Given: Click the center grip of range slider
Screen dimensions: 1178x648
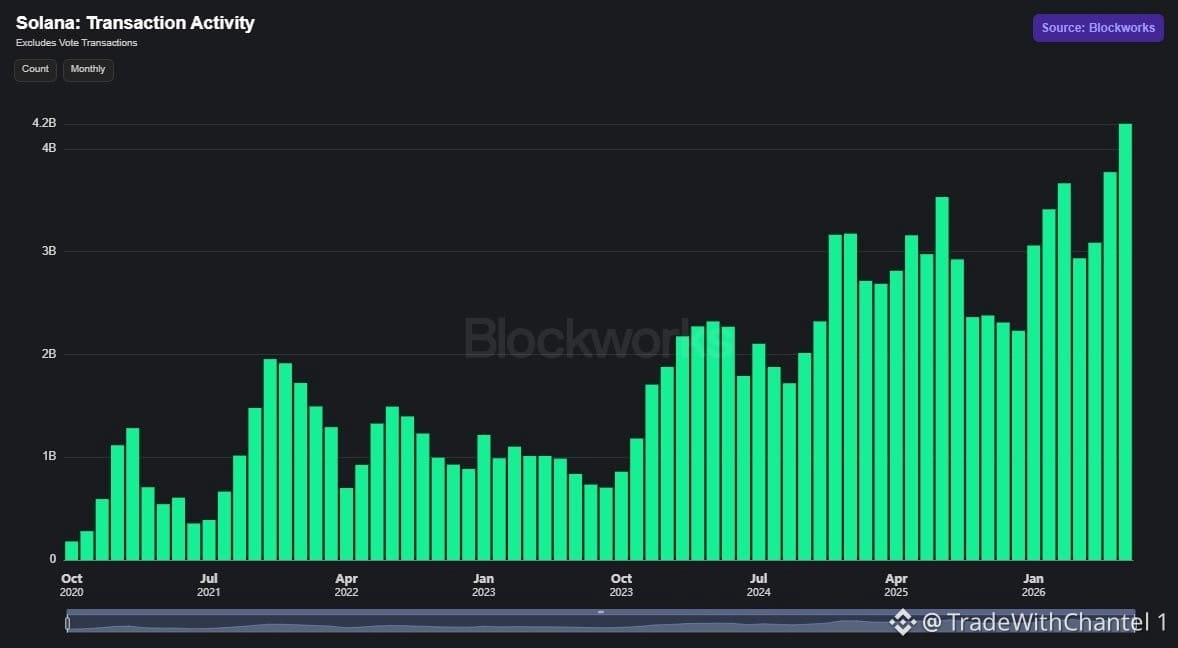Looking at the screenshot, I should tap(601, 612).
